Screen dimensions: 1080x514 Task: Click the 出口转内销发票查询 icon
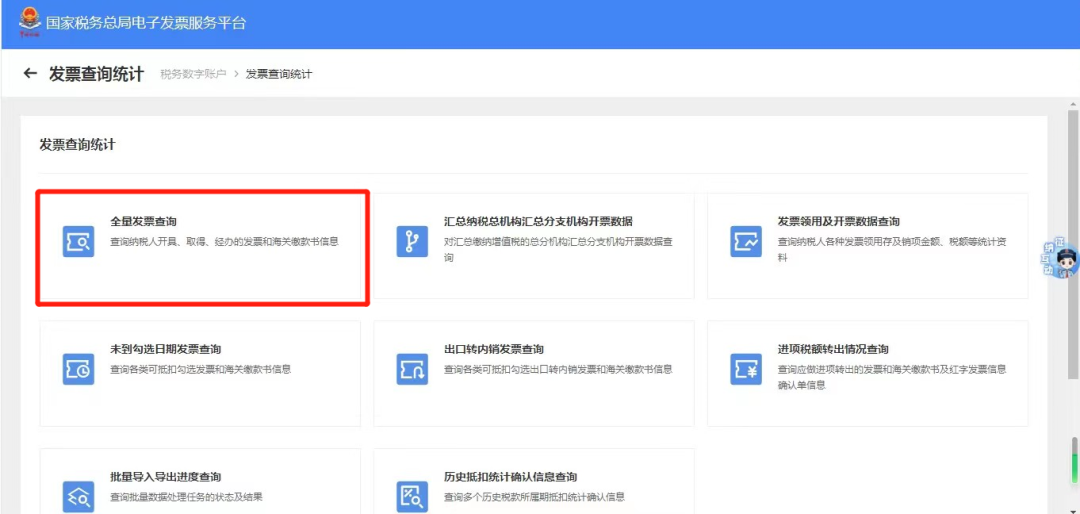[411, 369]
